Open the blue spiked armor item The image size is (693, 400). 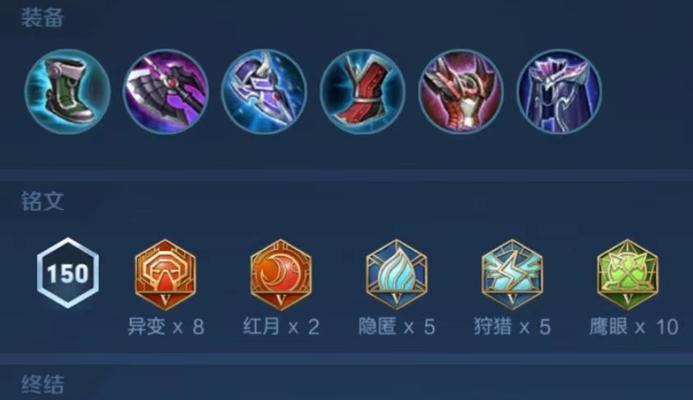[x=264, y=91]
